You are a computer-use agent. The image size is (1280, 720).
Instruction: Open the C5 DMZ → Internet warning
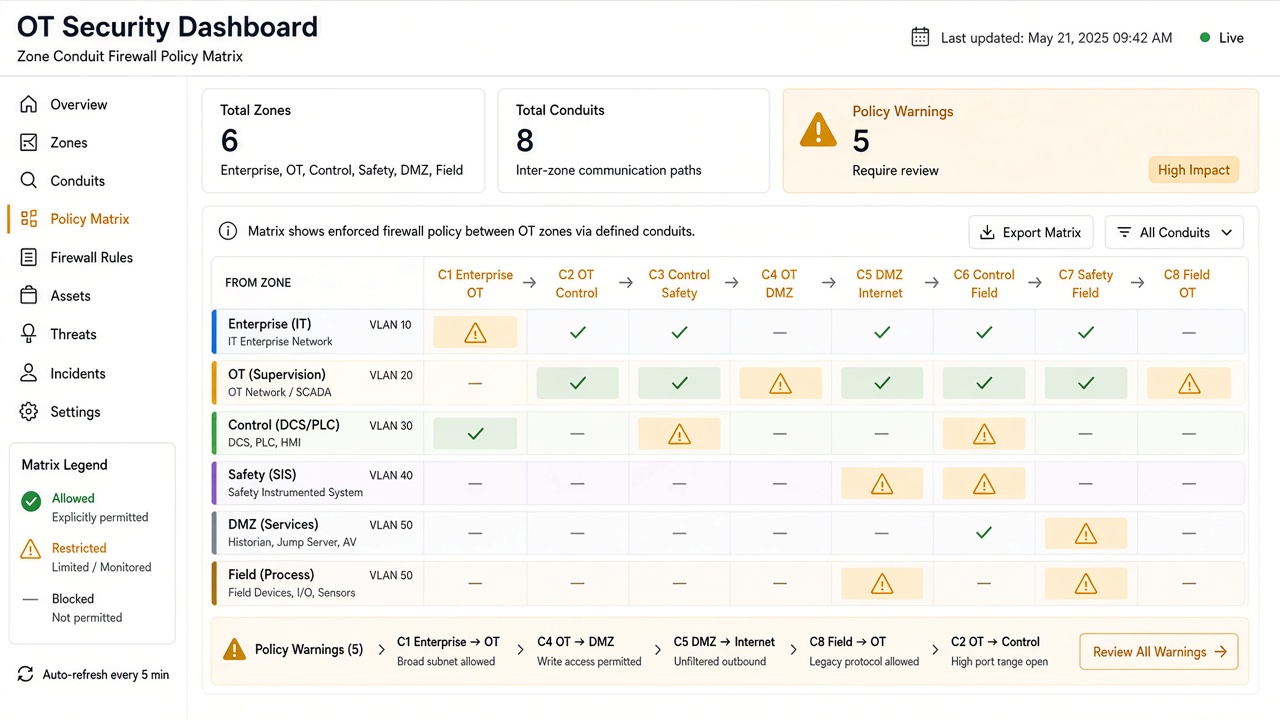point(724,651)
